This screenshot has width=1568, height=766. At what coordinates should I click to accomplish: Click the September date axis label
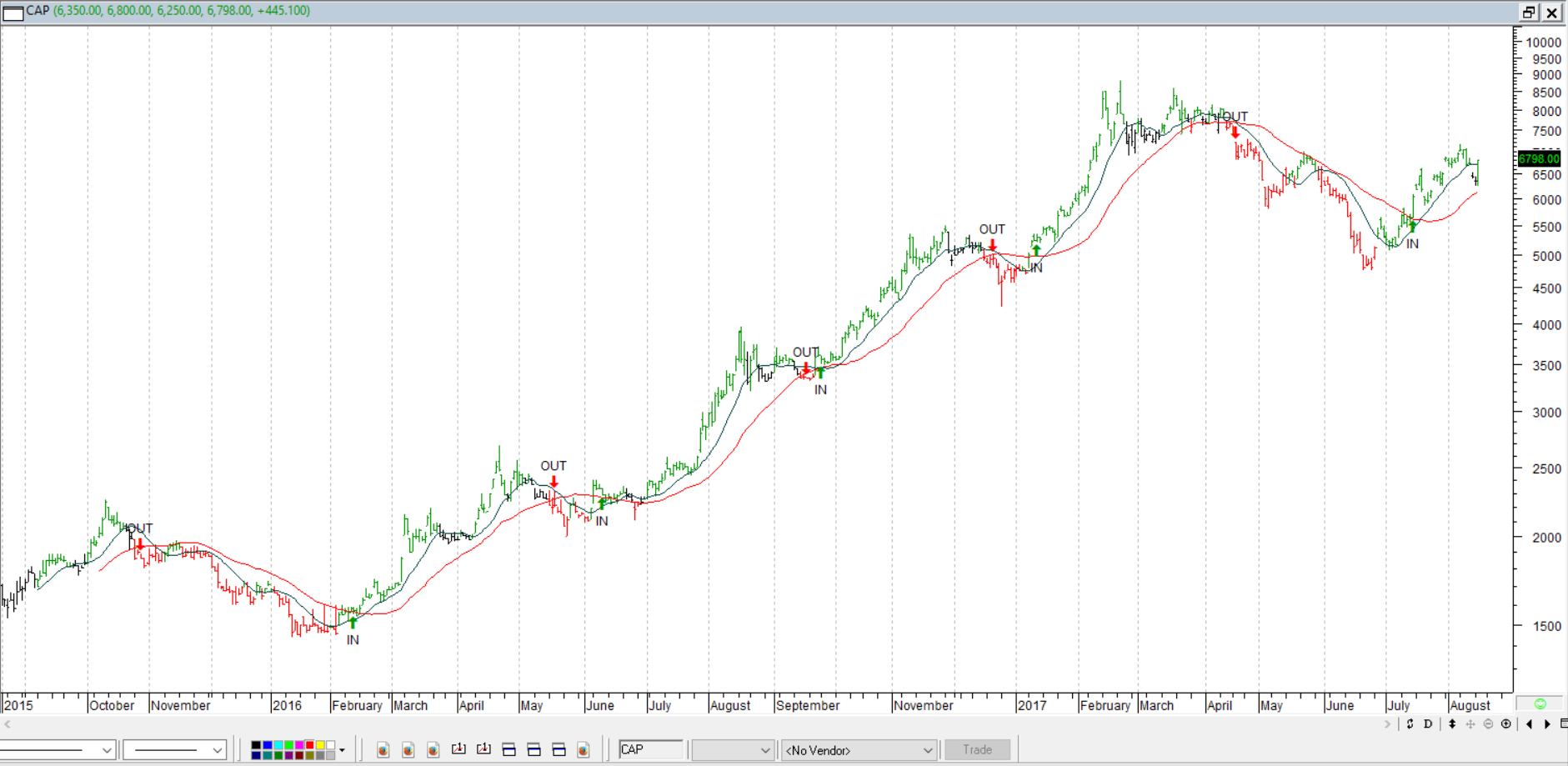tap(808, 705)
